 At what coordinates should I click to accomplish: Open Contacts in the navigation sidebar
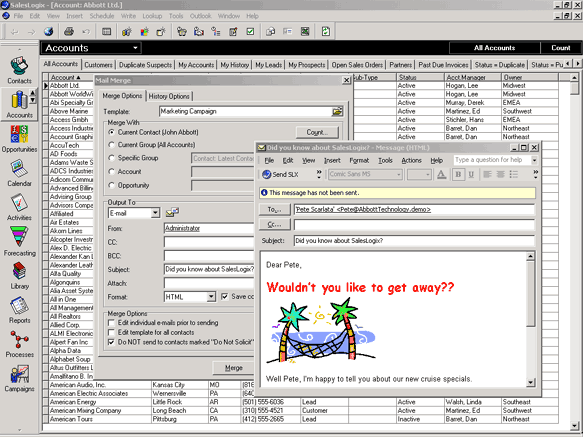click(19, 70)
